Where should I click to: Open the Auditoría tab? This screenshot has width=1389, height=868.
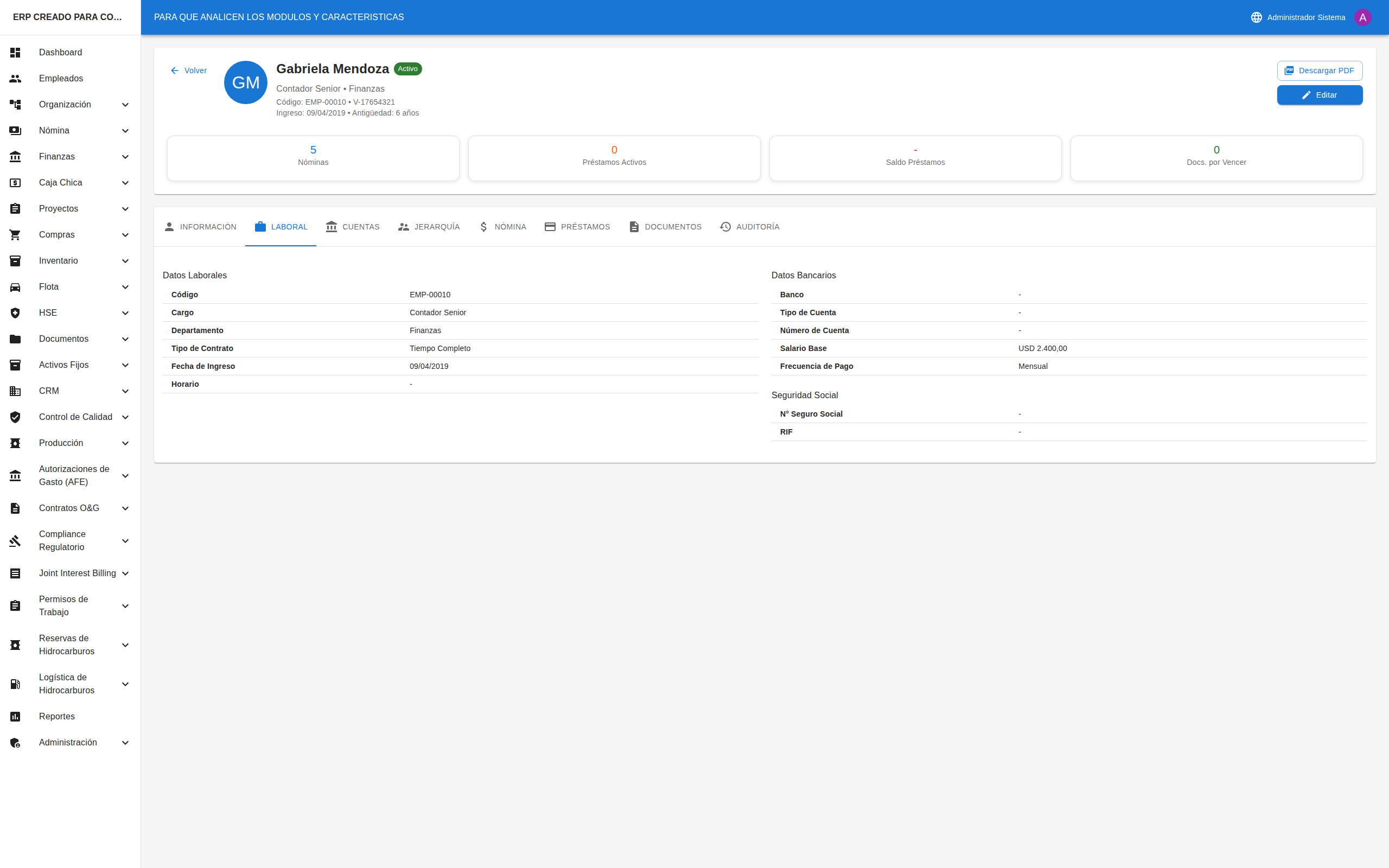pyautogui.click(x=749, y=227)
